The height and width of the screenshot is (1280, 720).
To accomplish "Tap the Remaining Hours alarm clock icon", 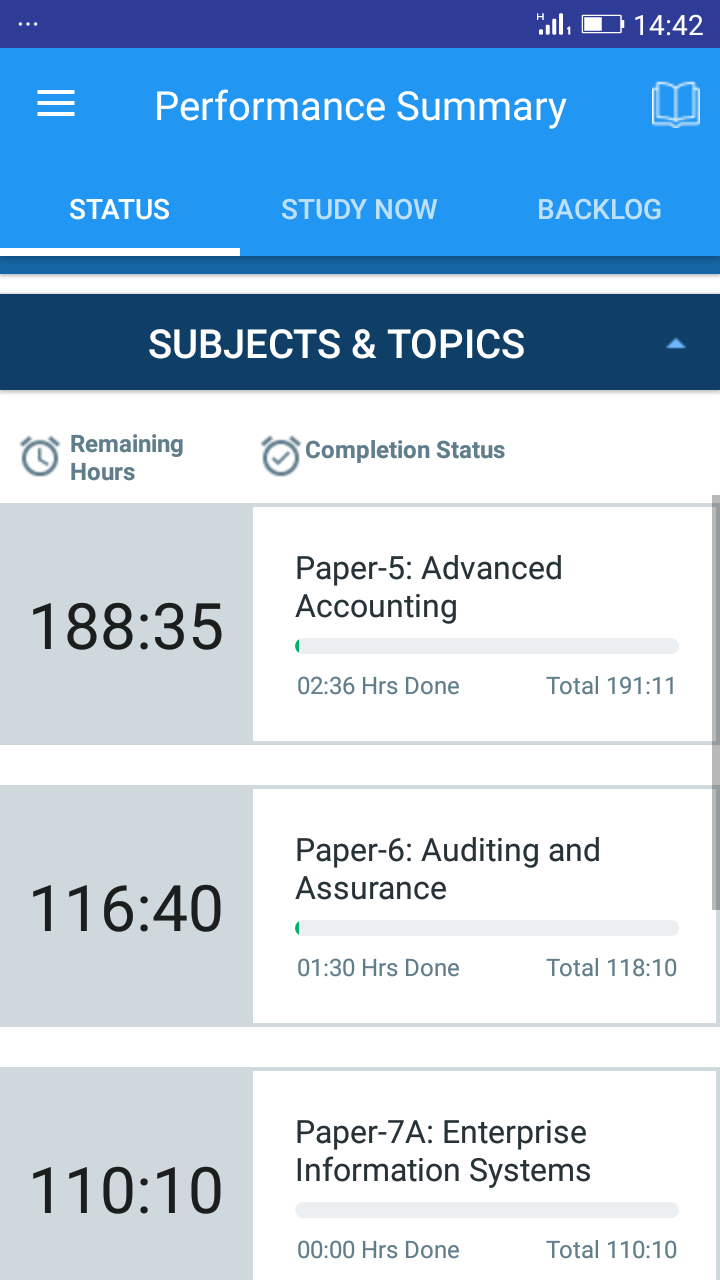I will tap(40, 457).
